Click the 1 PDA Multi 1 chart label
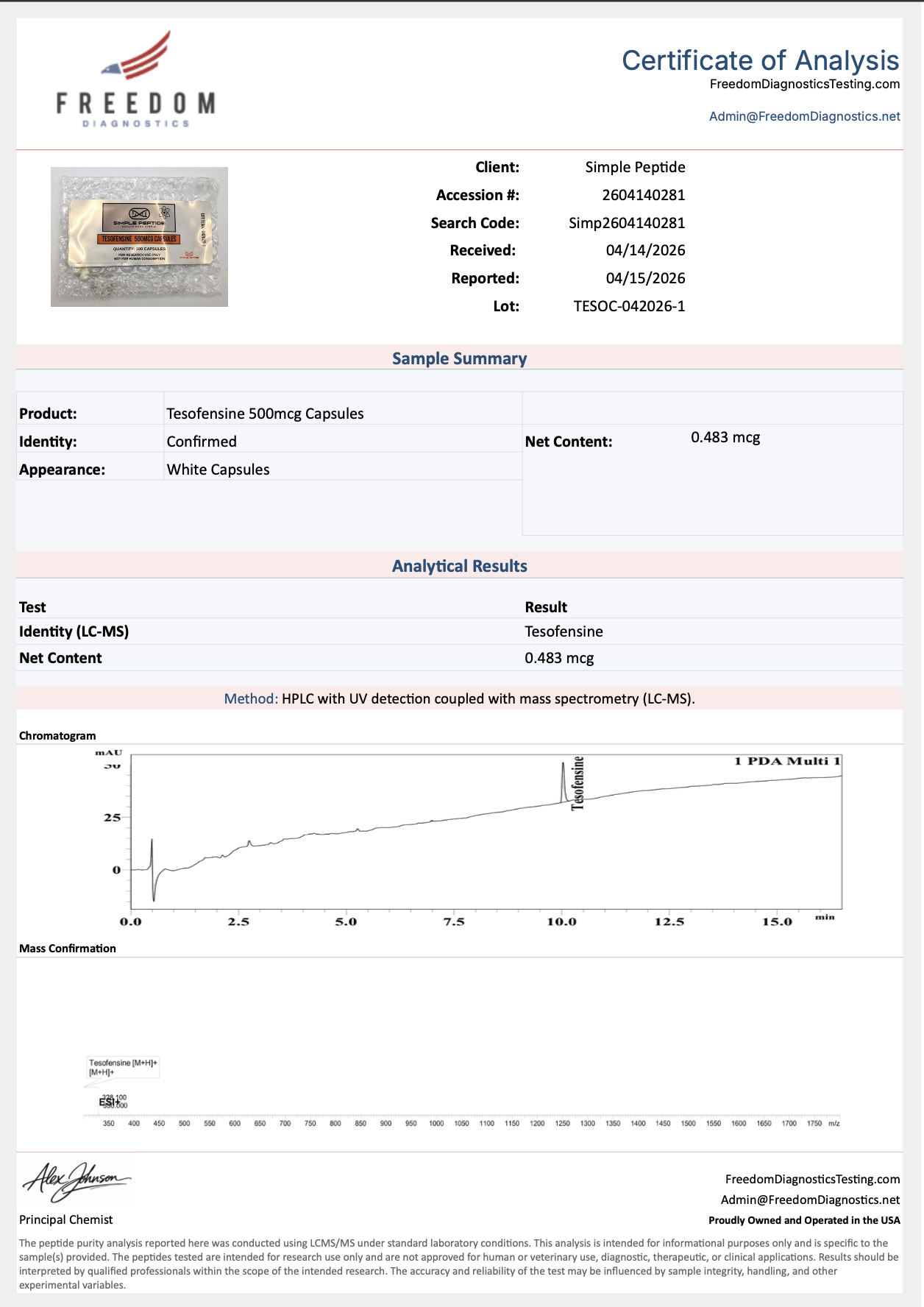The width and height of the screenshot is (924, 1307). 786,761
